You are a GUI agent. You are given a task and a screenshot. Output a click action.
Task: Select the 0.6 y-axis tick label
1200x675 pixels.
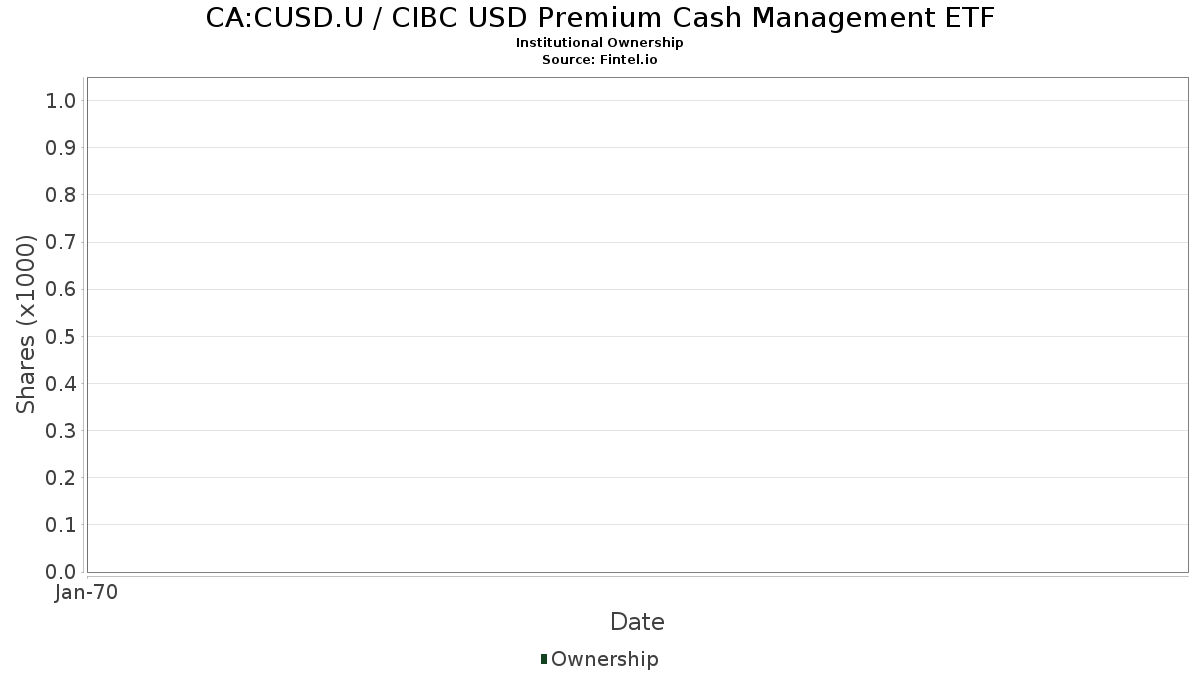[61, 289]
